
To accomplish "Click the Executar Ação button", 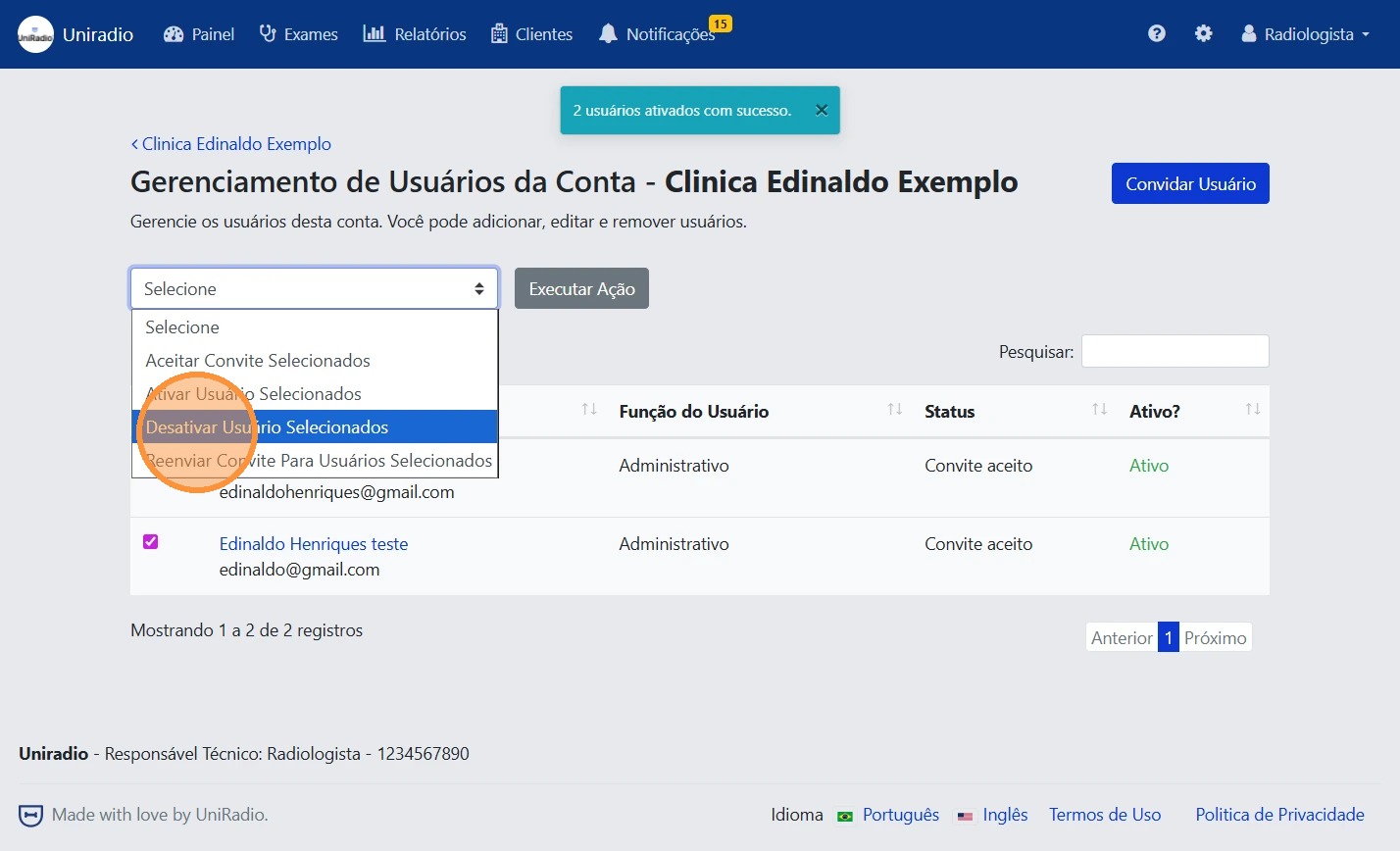I will coord(581,289).
